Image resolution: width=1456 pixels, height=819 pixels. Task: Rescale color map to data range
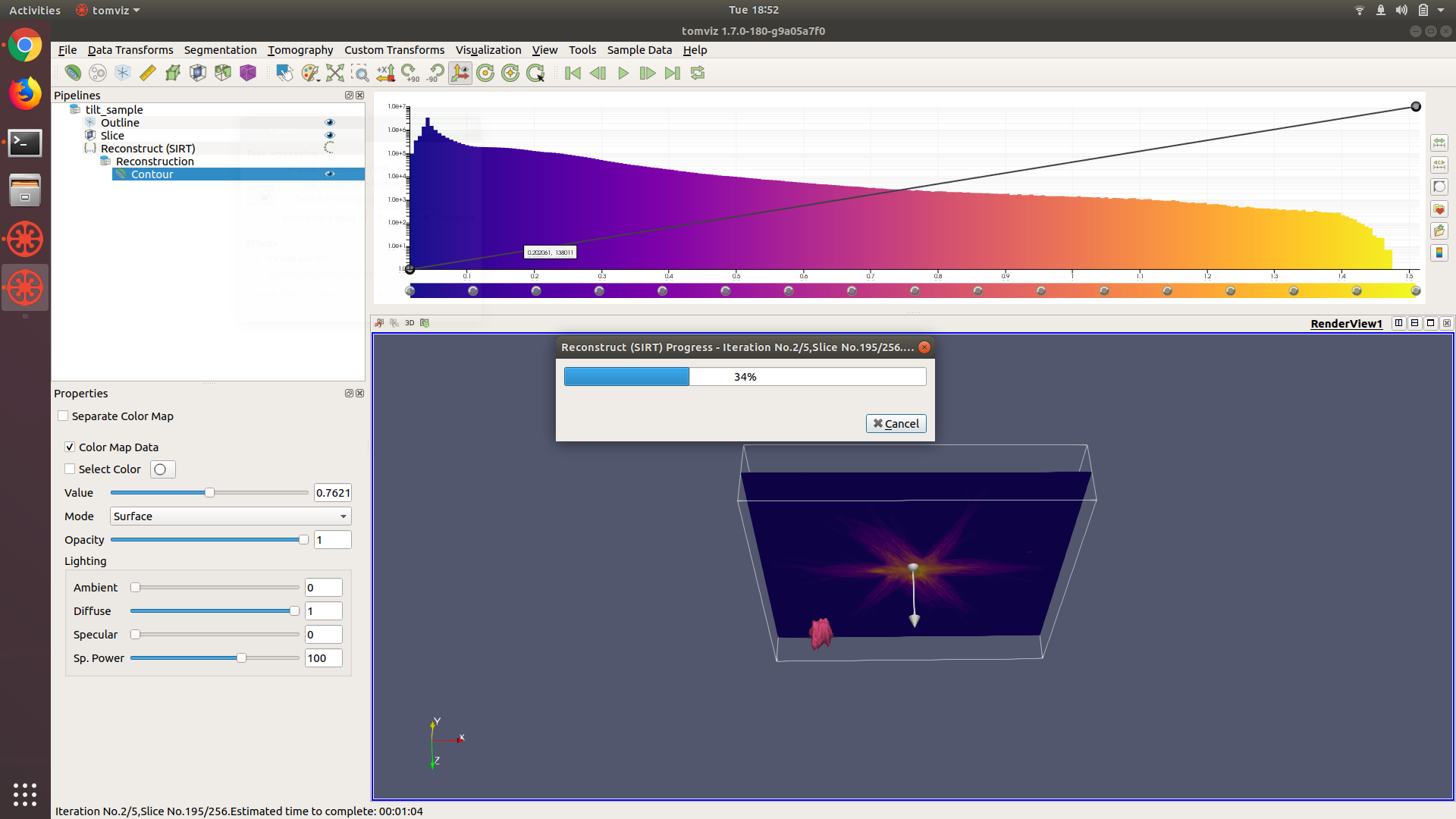pyautogui.click(x=1439, y=143)
